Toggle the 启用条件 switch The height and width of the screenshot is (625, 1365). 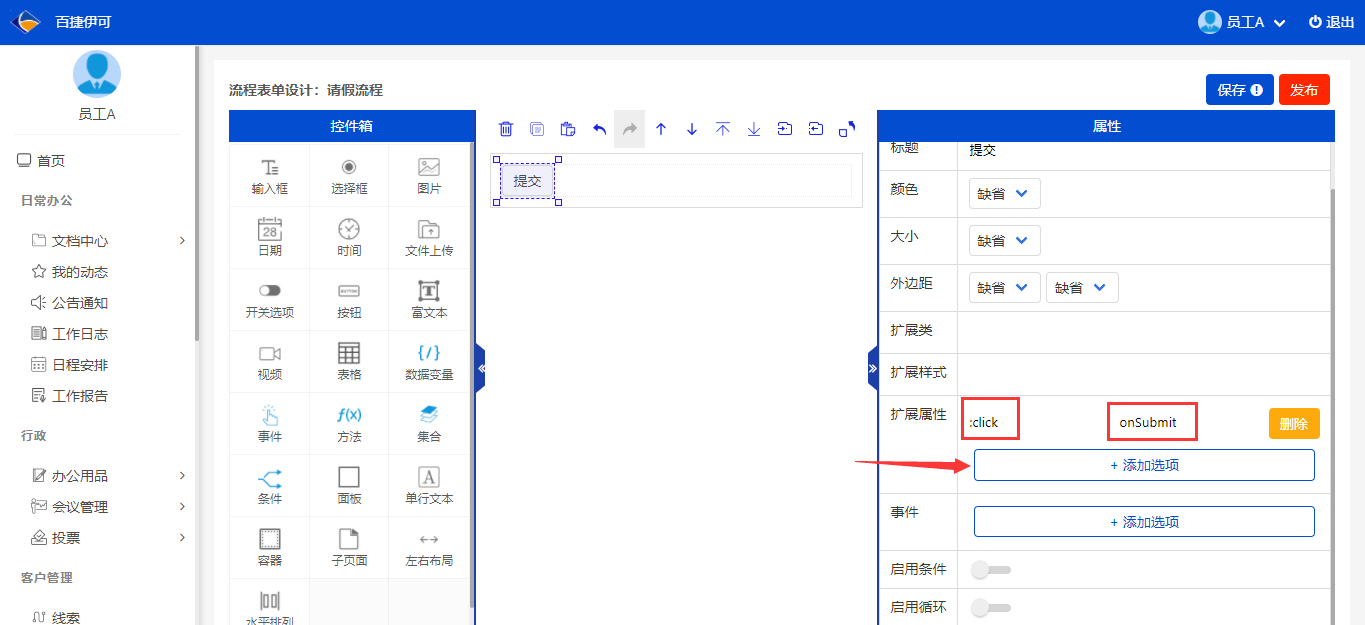(991, 570)
